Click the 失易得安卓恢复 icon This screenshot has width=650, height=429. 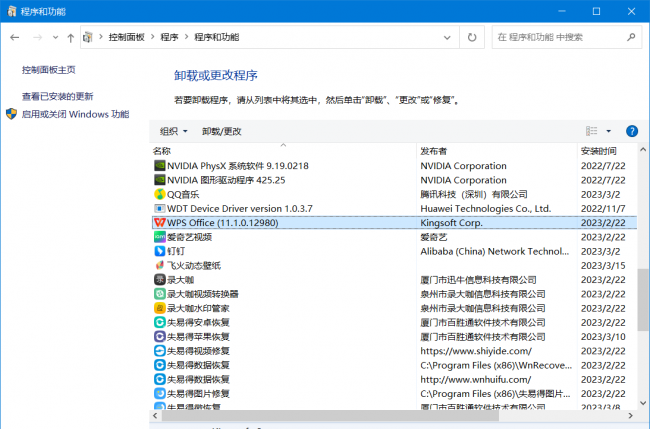(160, 322)
